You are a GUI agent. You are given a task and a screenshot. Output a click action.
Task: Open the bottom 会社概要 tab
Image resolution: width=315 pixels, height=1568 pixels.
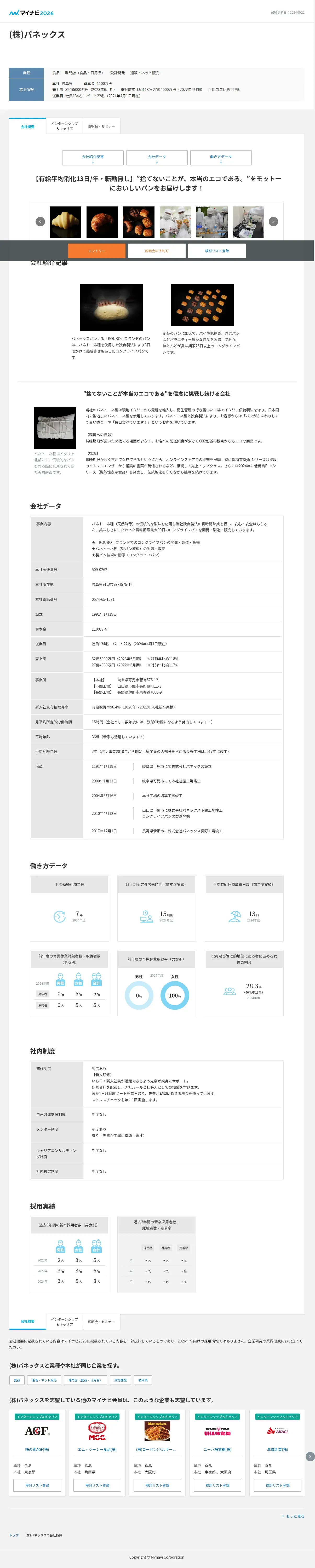pos(27,1322)
